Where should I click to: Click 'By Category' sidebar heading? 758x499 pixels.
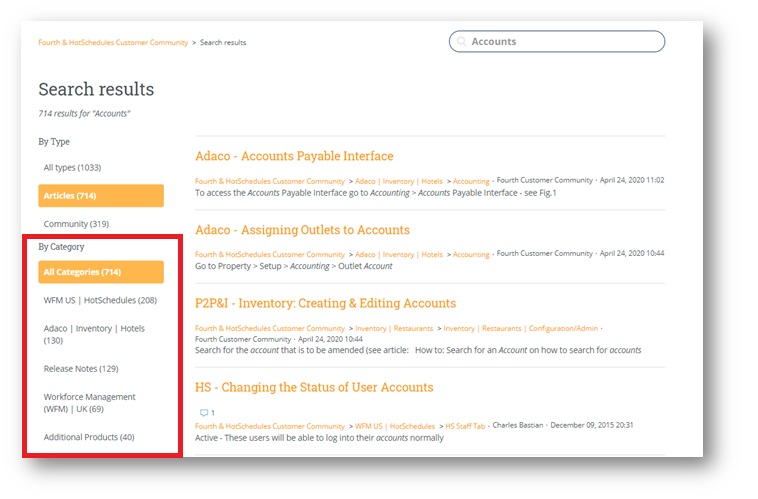[x=61, y=247]
